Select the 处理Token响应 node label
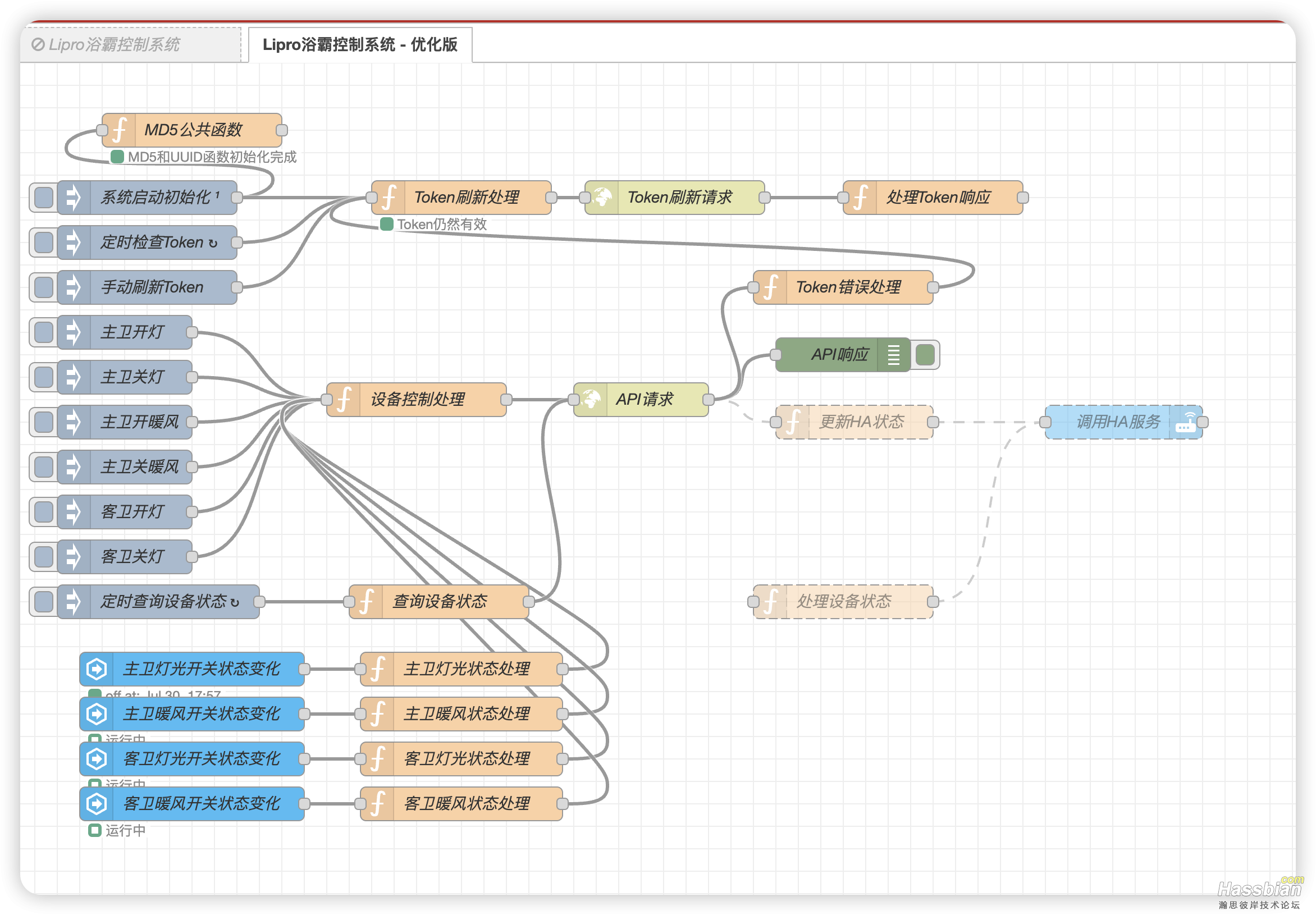This screenshot has height=915, width=1316. point(938,198)
